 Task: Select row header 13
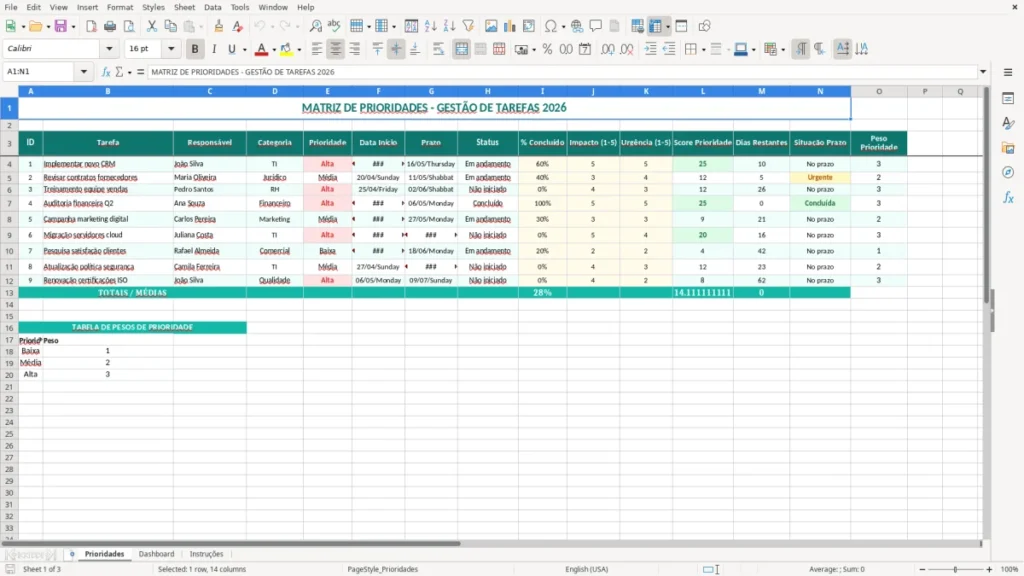[x=9, y=293]
